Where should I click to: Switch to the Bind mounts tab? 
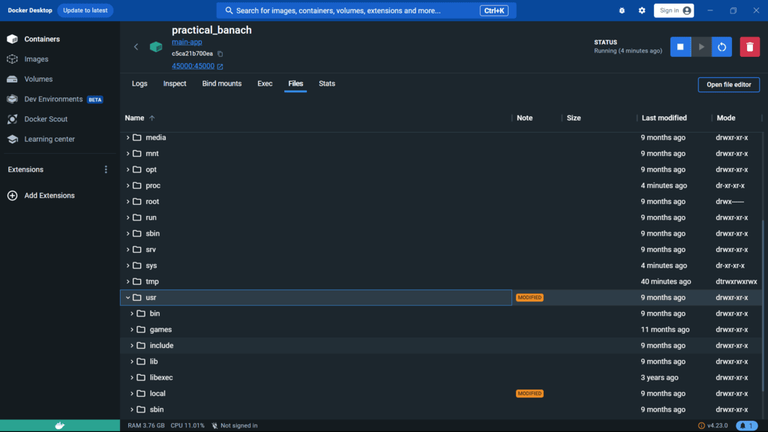click(222, 84)
